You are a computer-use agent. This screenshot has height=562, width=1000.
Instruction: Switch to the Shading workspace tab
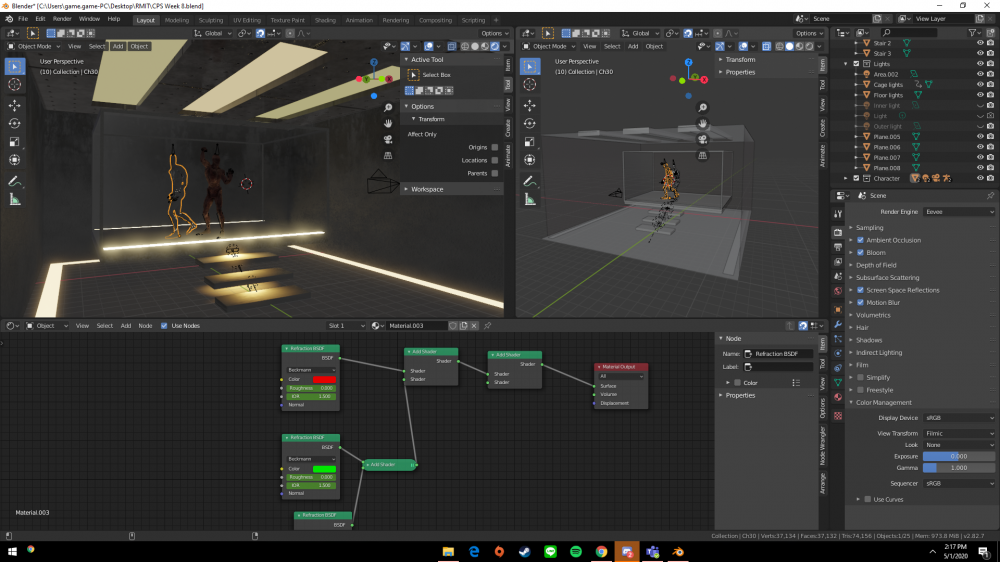[325, 20]
